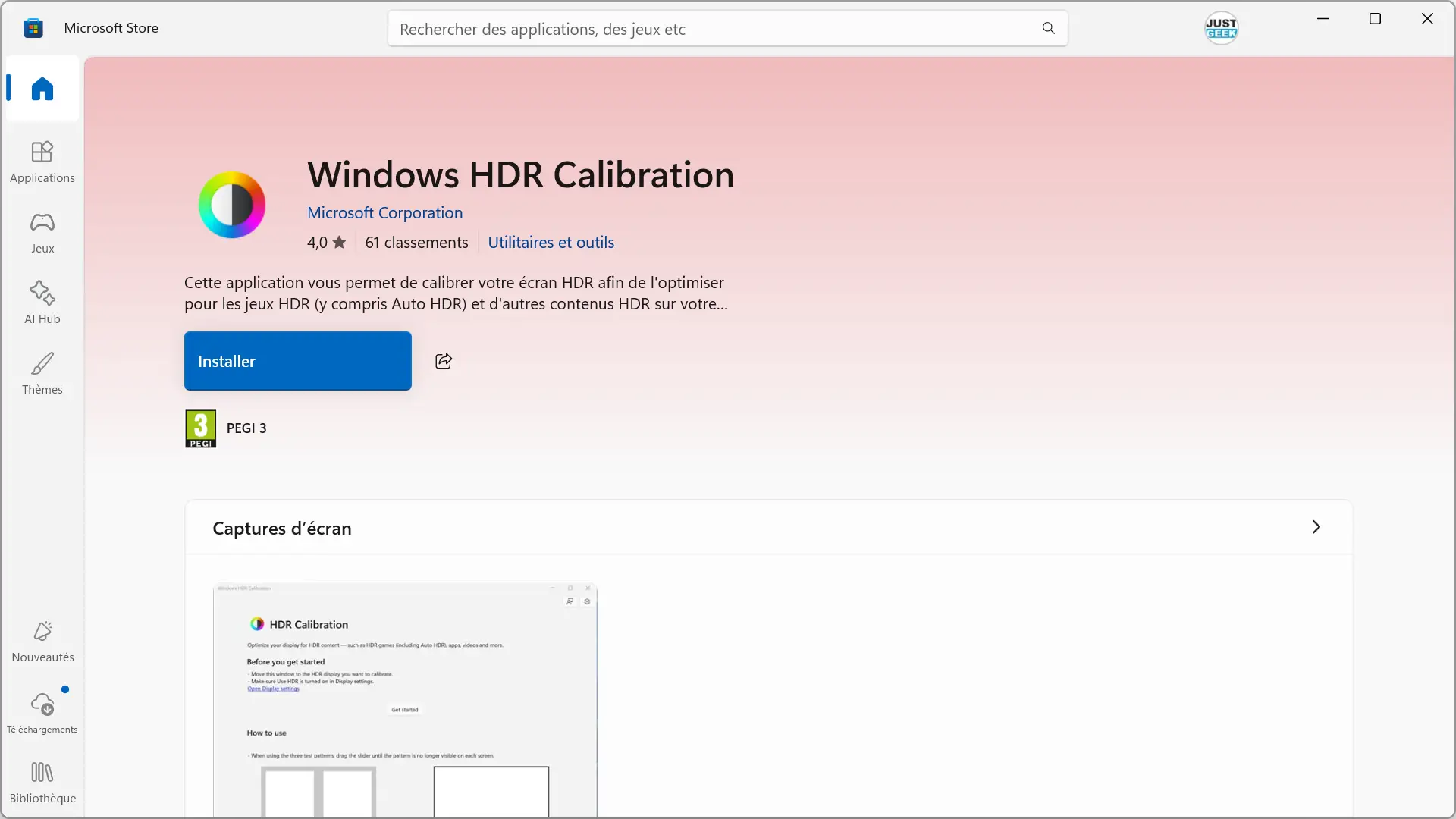
Task: Click the Microsoft Store logo icon
Action: click(x=33, y=28)
